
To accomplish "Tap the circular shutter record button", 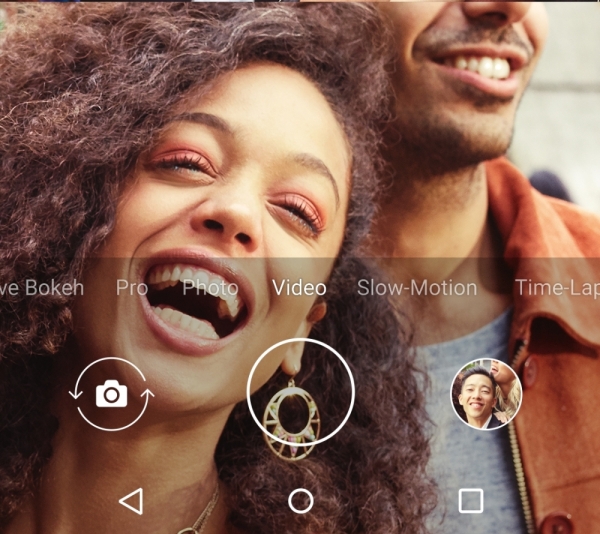I will click(x=301, y=392).
